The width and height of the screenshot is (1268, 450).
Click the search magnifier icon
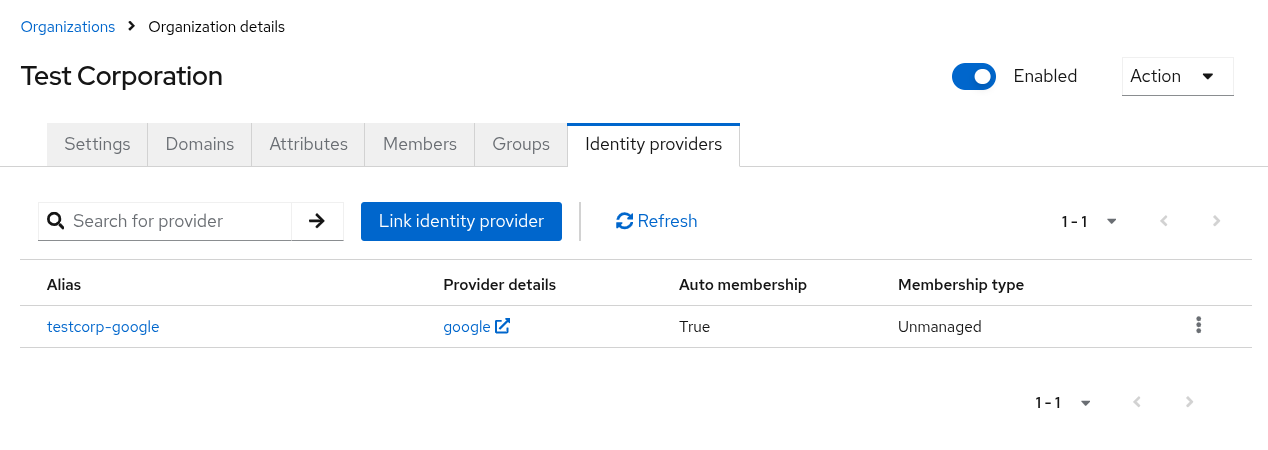(x=56, y=221)
